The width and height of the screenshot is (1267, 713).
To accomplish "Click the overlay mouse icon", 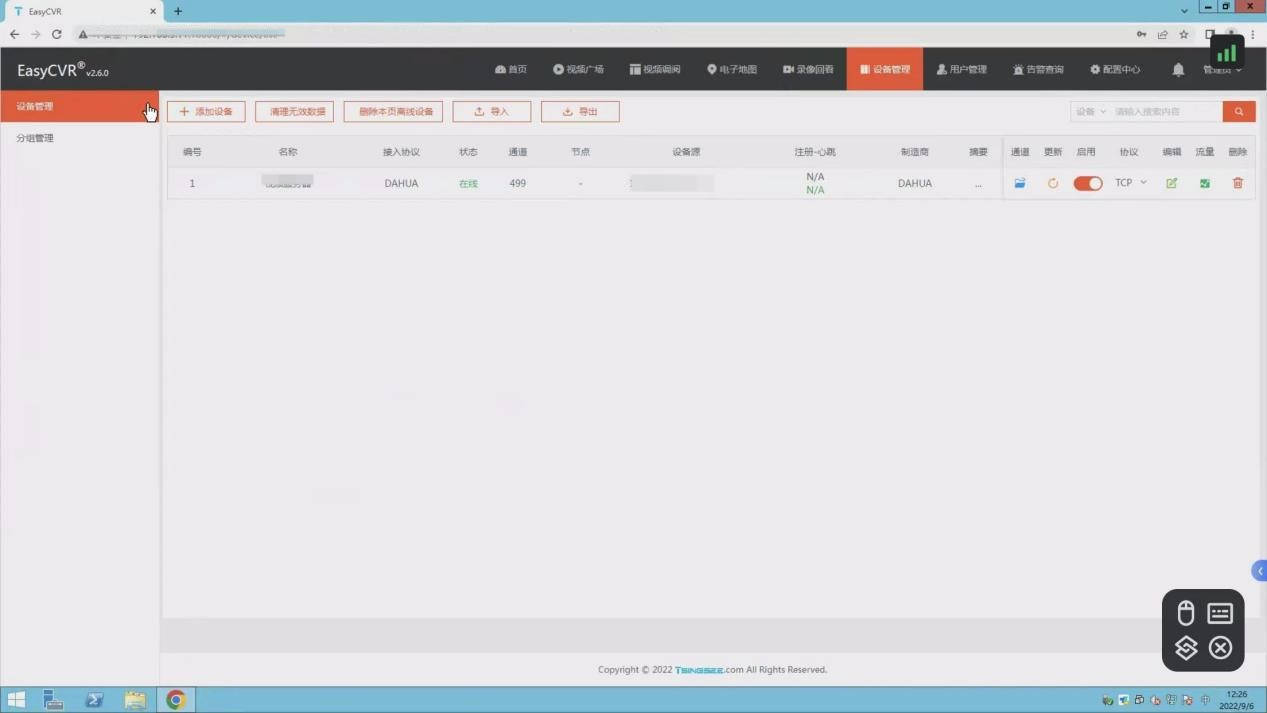I will pyautogui.click(x=1186, y=613).
